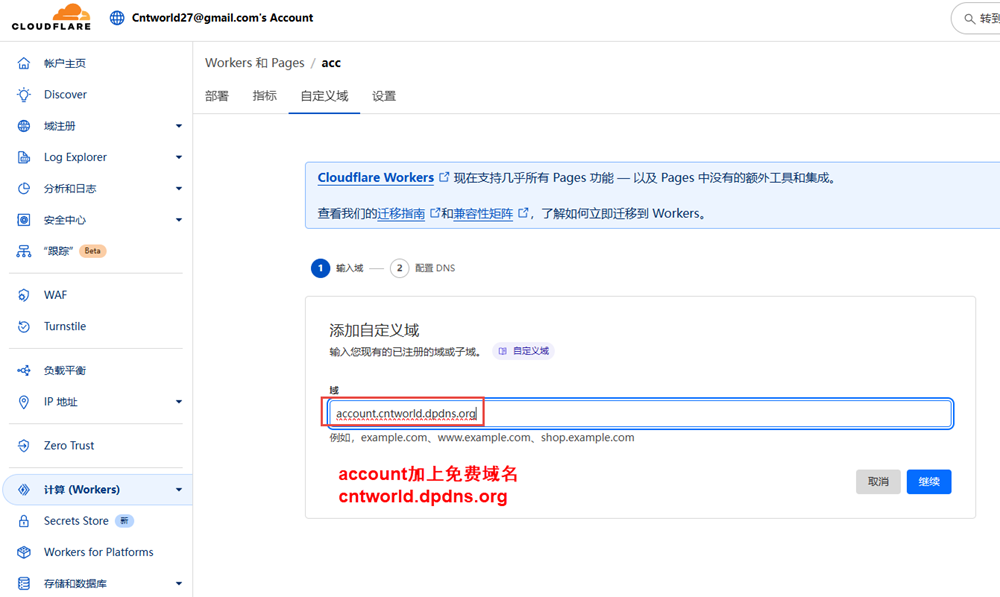Click the IP 地址 location pin icon

[x=24, y=402]
